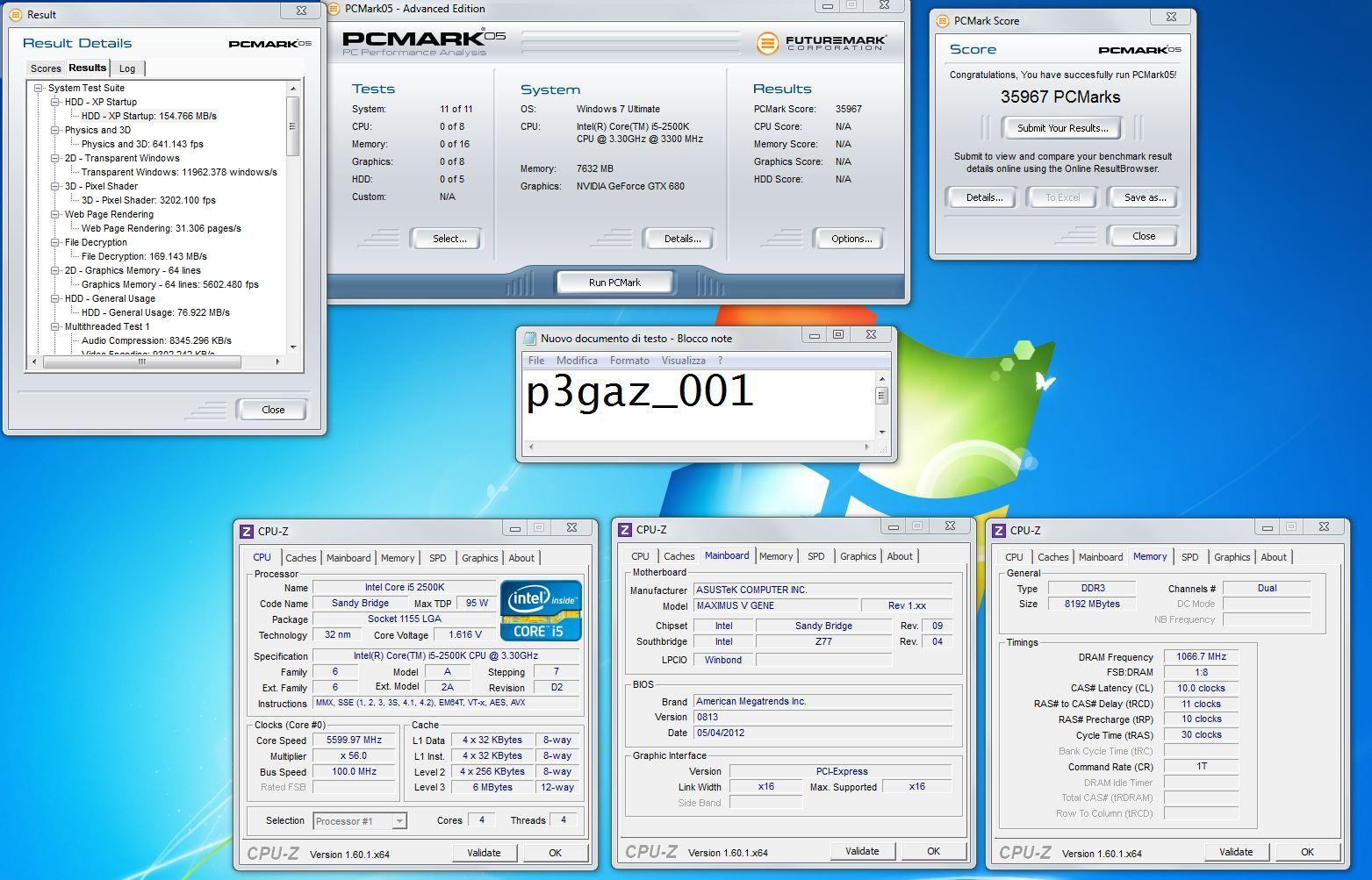The width and height of the screenshot is (1372, 880).
Task: Click the CPU-Z icon in Mainboard window title bar
Action: click(625, 529)
